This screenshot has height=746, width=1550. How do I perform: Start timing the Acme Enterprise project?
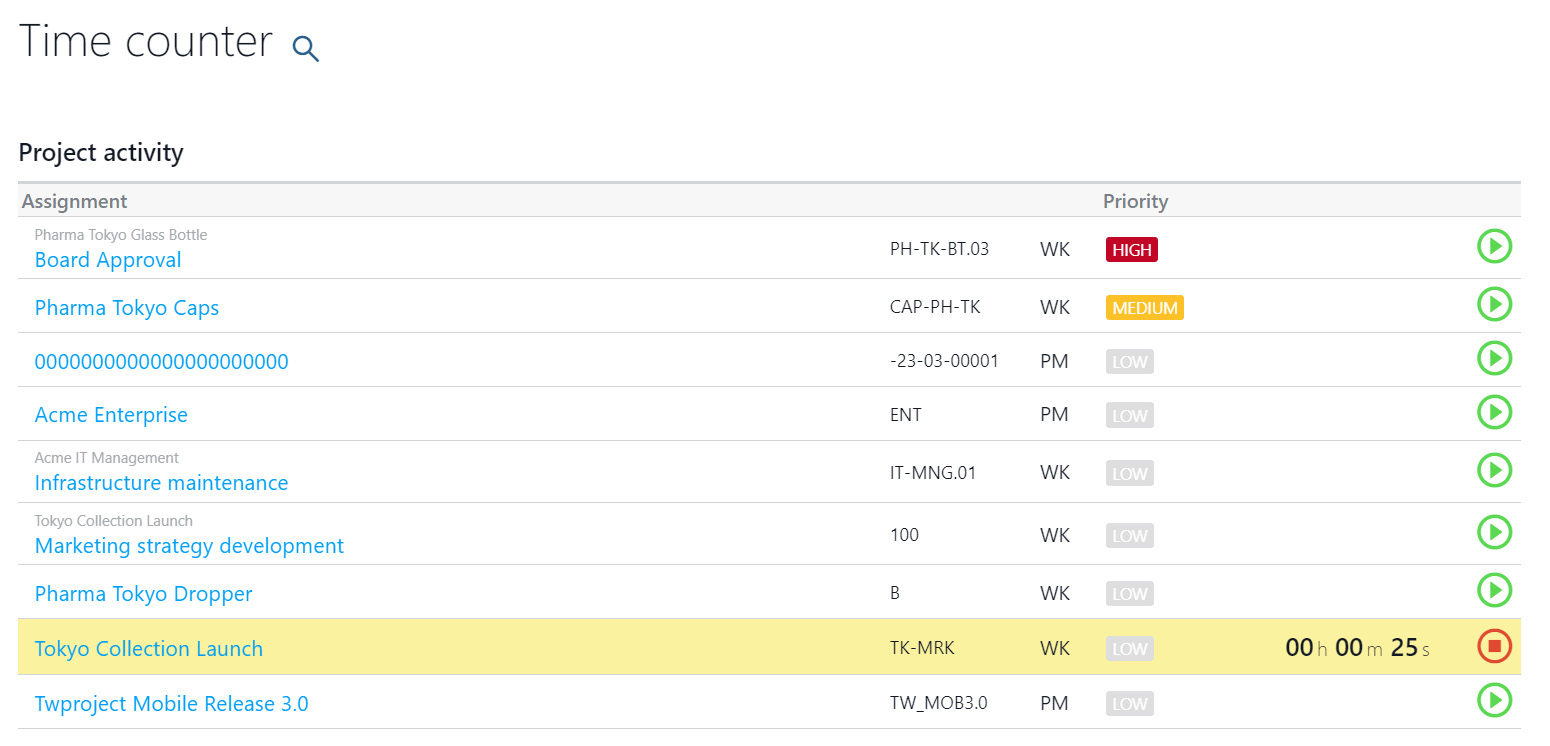coord(1494,412)
